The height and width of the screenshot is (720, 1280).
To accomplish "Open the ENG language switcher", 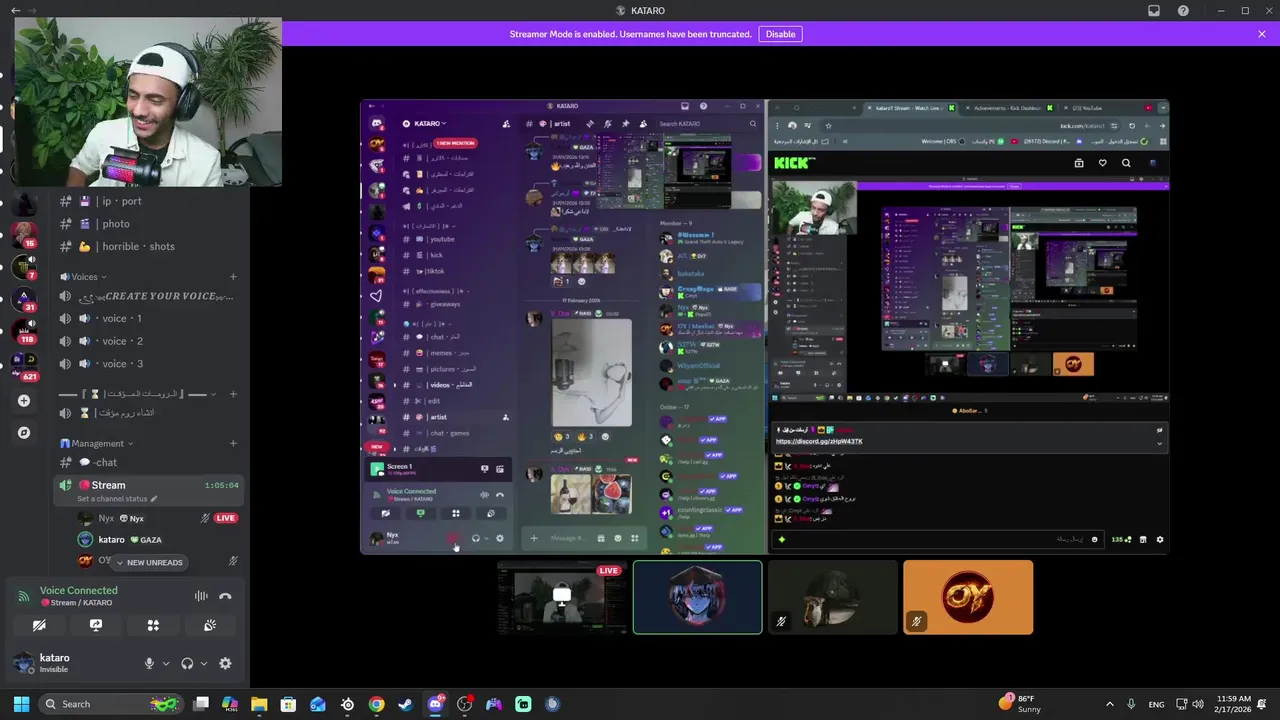I will point(1157,704).
